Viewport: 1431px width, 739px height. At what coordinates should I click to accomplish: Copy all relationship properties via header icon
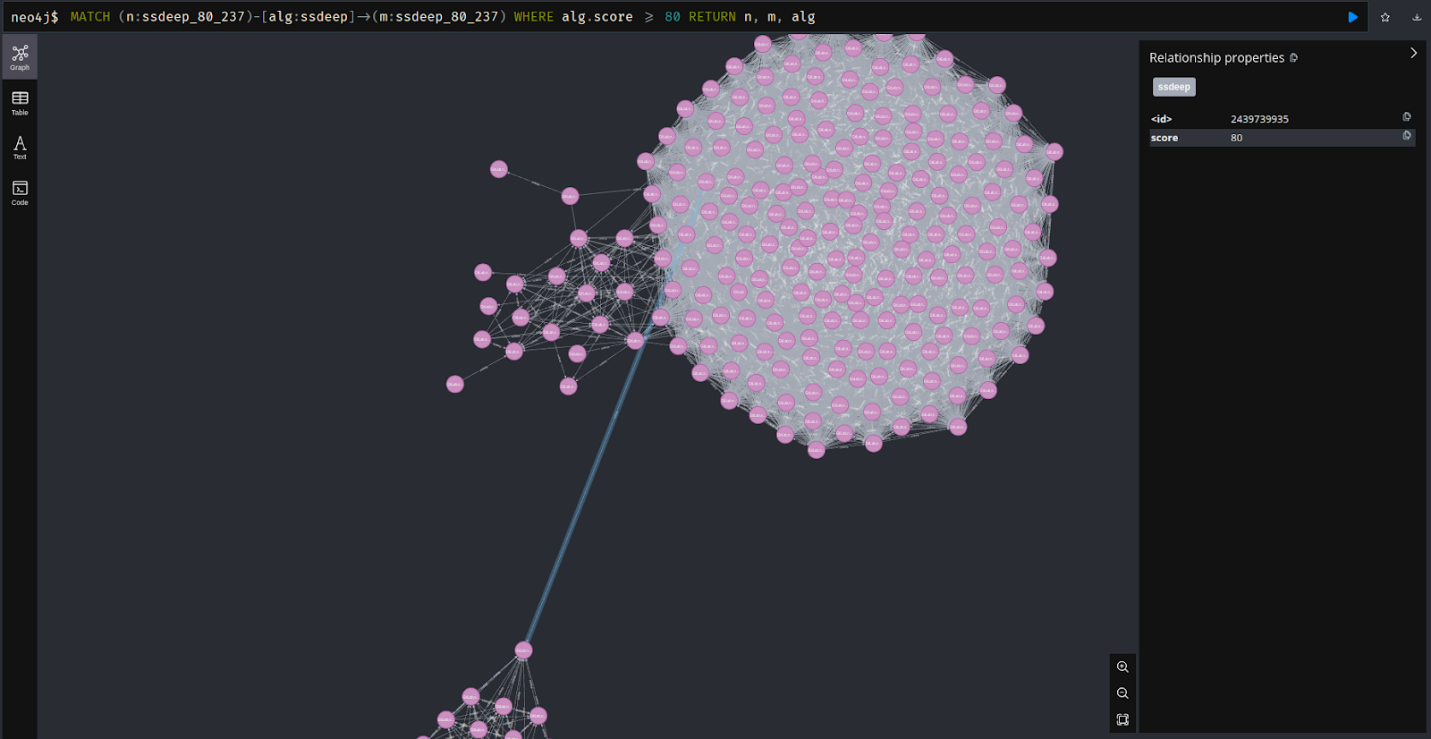(1293, 58)
